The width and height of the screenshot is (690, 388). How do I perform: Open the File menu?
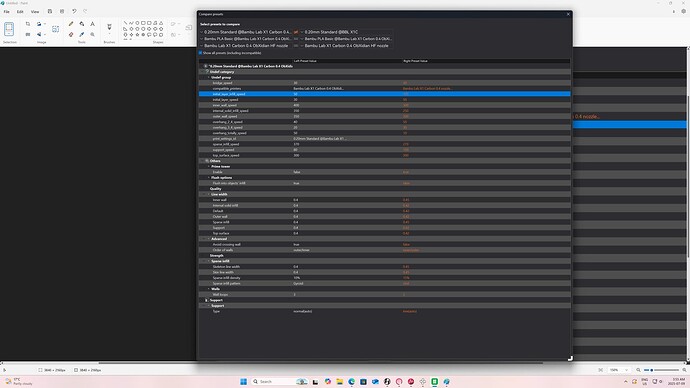7,11
